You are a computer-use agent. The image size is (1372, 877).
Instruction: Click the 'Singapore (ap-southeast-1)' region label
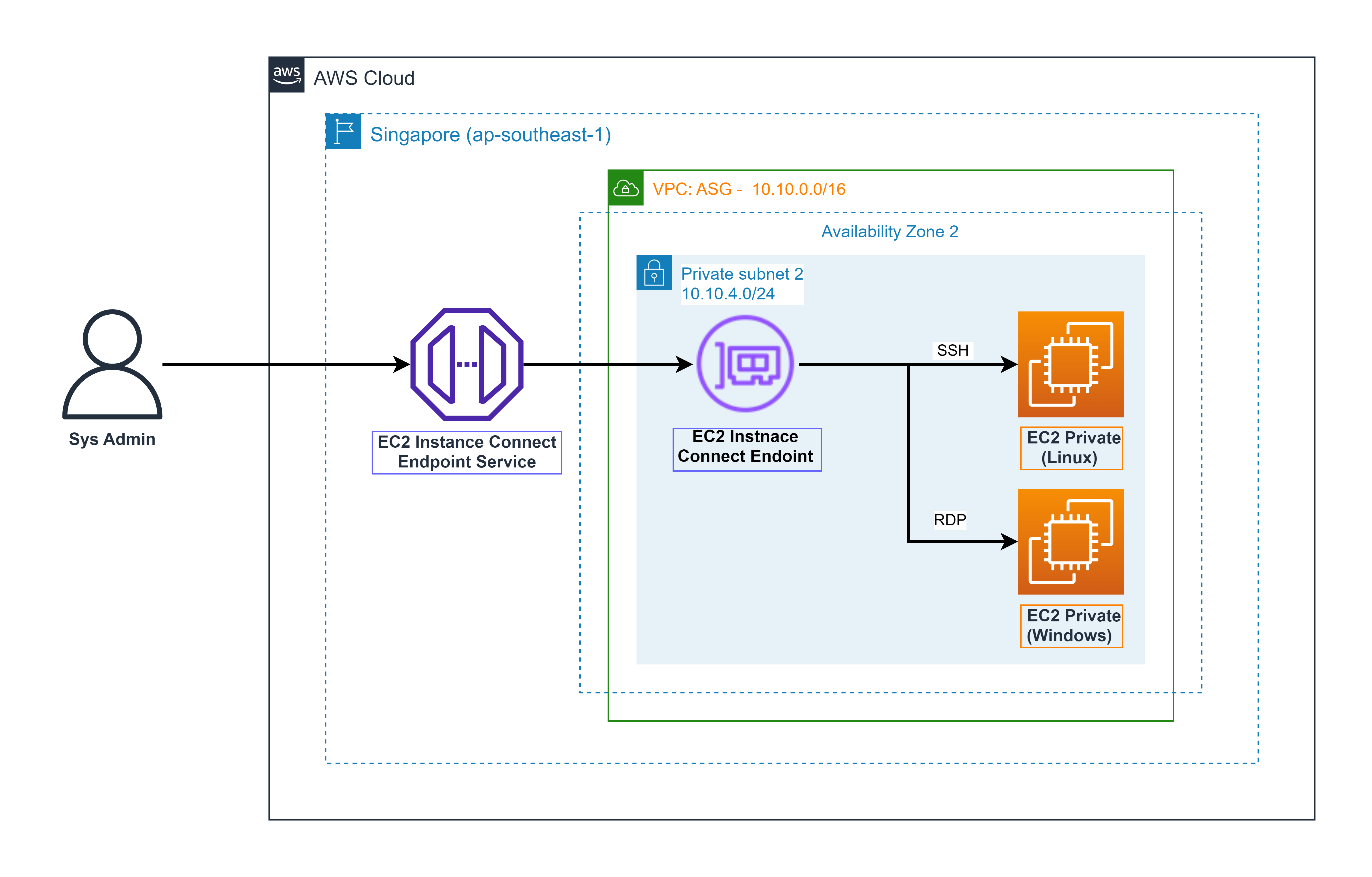pyautogui.click(x=491, y=135)
